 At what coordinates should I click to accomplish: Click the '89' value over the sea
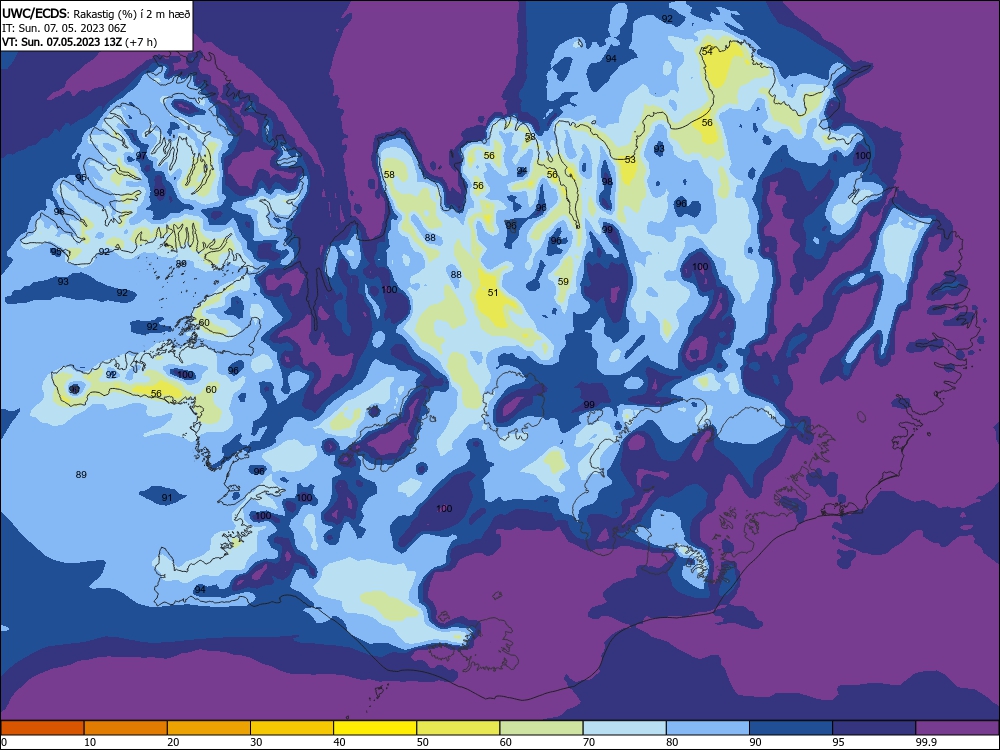pos(81,474)
